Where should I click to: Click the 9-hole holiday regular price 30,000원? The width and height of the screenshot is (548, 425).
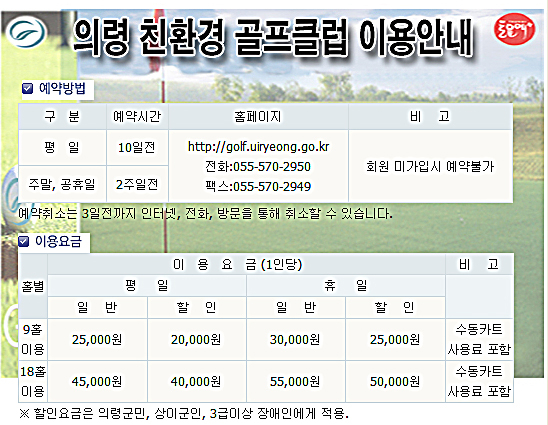click(295, 339)
